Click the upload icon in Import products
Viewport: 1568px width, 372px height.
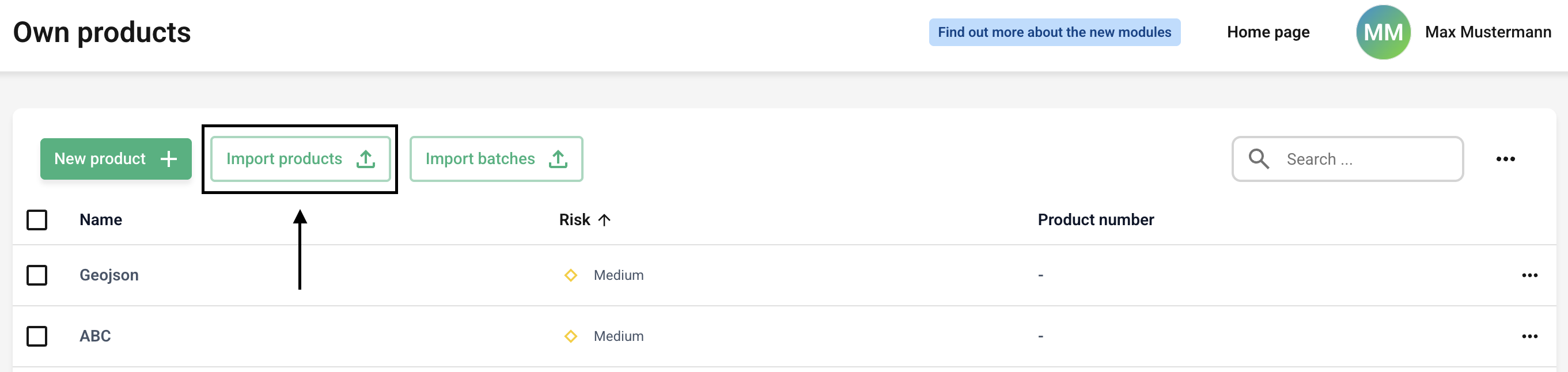click(365, 159)
